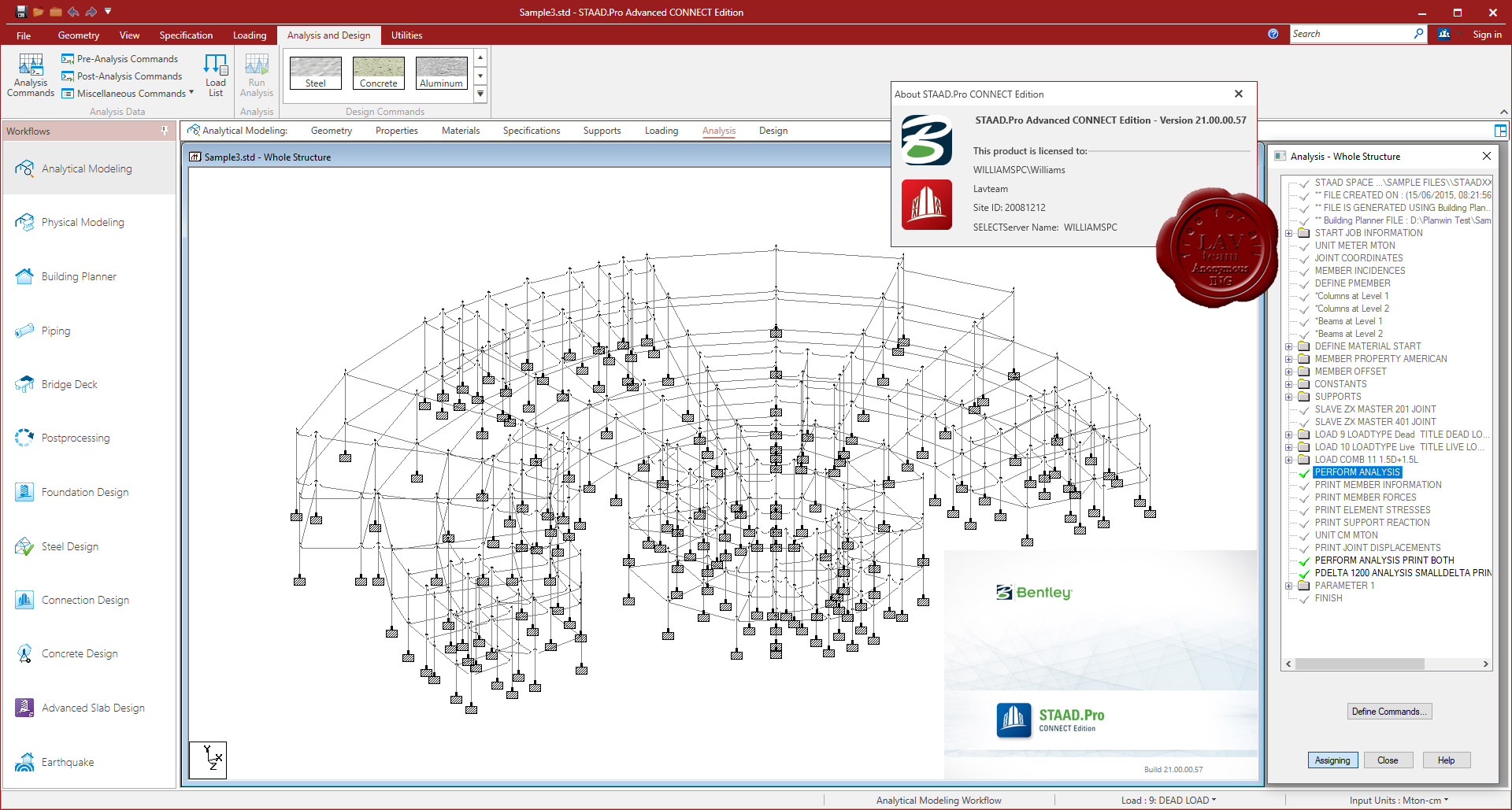Open Post-Analysis Commands
This screenshot has height=810, width=1512.
[x=122, y=76]
